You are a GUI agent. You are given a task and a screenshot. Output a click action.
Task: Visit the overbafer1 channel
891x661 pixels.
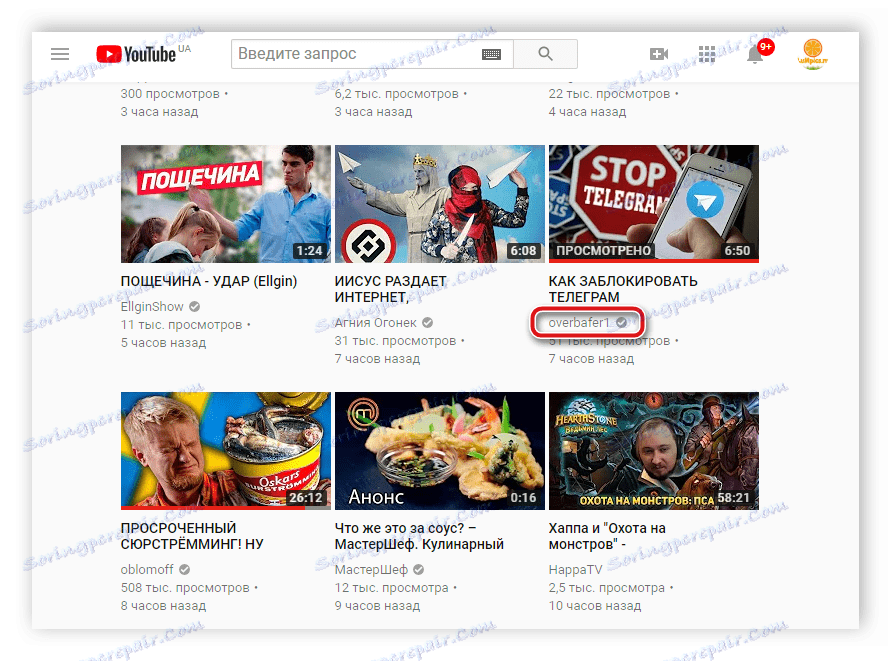tap(578, 323)
